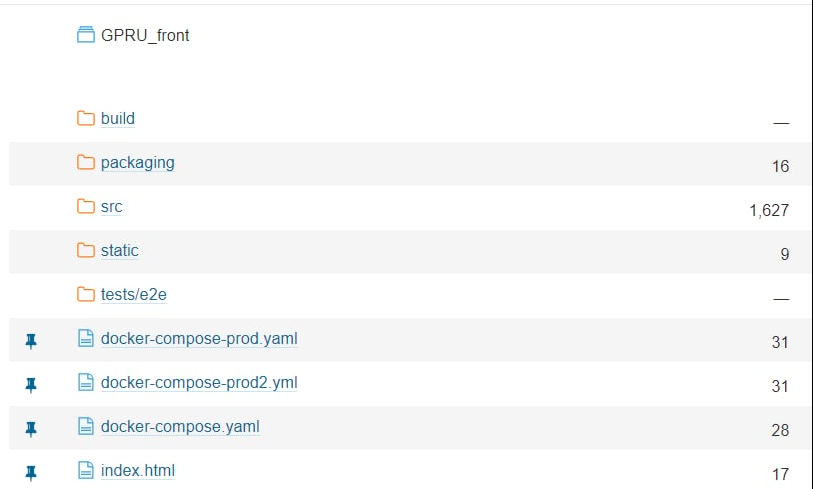Screen dimensions: 813x489
Task: Open the tests/e2e folder link
Action: pos(134,295)
